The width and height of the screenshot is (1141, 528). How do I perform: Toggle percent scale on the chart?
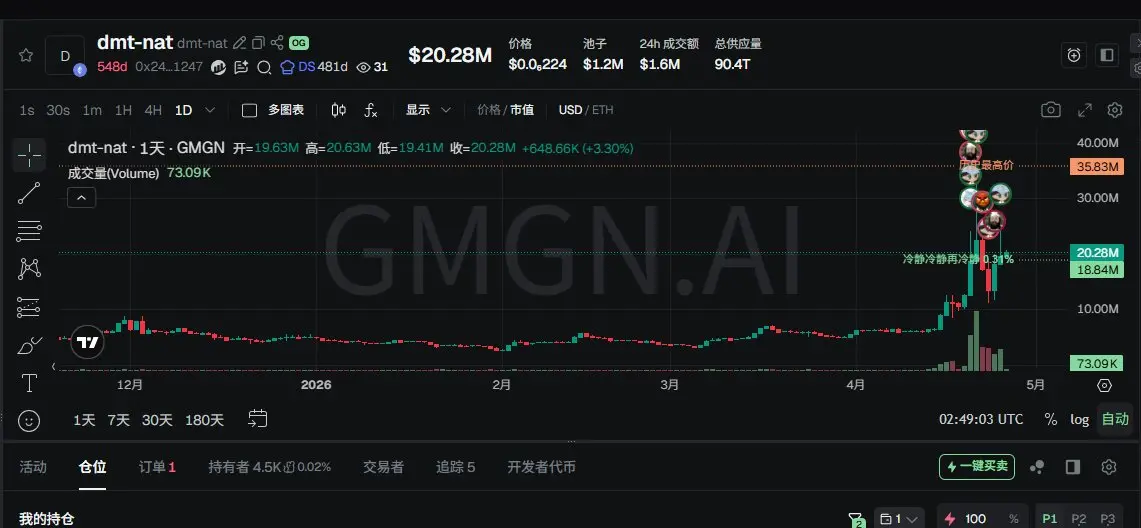[1051, 419]
